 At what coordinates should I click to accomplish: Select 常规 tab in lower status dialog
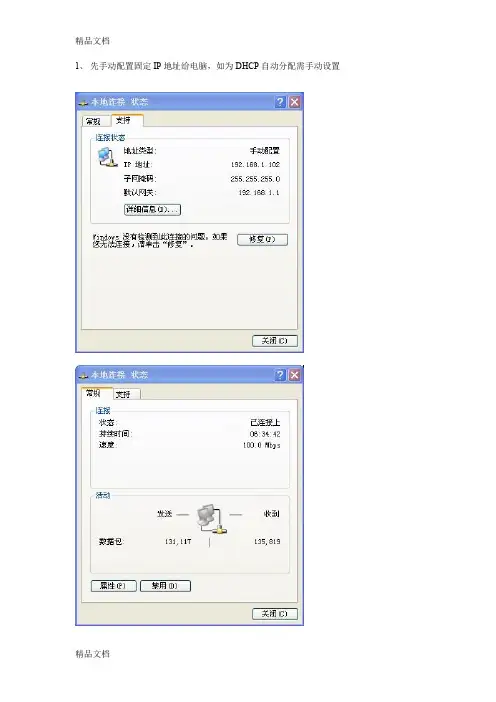(96, 393)
